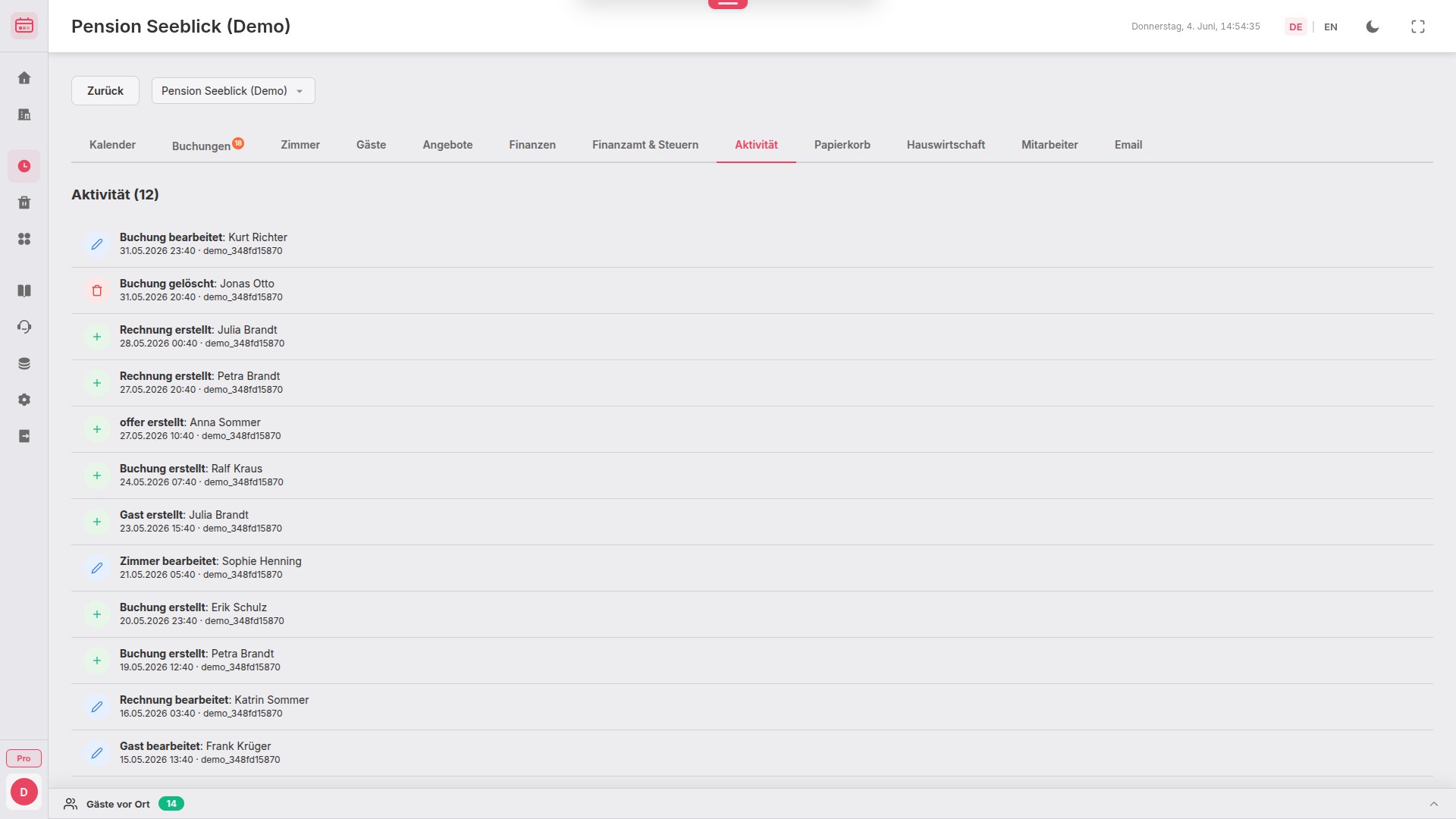The image size is (1456, 819).
Task: Click the Zurück button
Action: pos(105,91)
